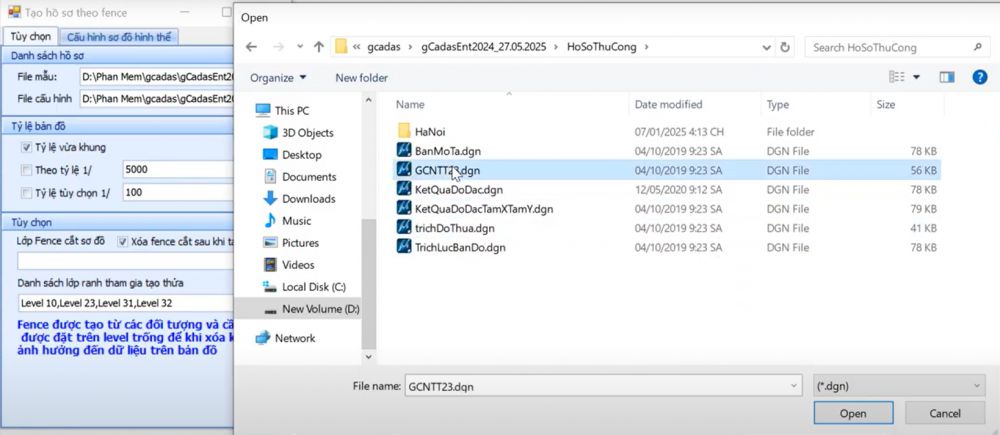Open the HaNoi folder
This screenshot has height=435, width=1000.
429,131
